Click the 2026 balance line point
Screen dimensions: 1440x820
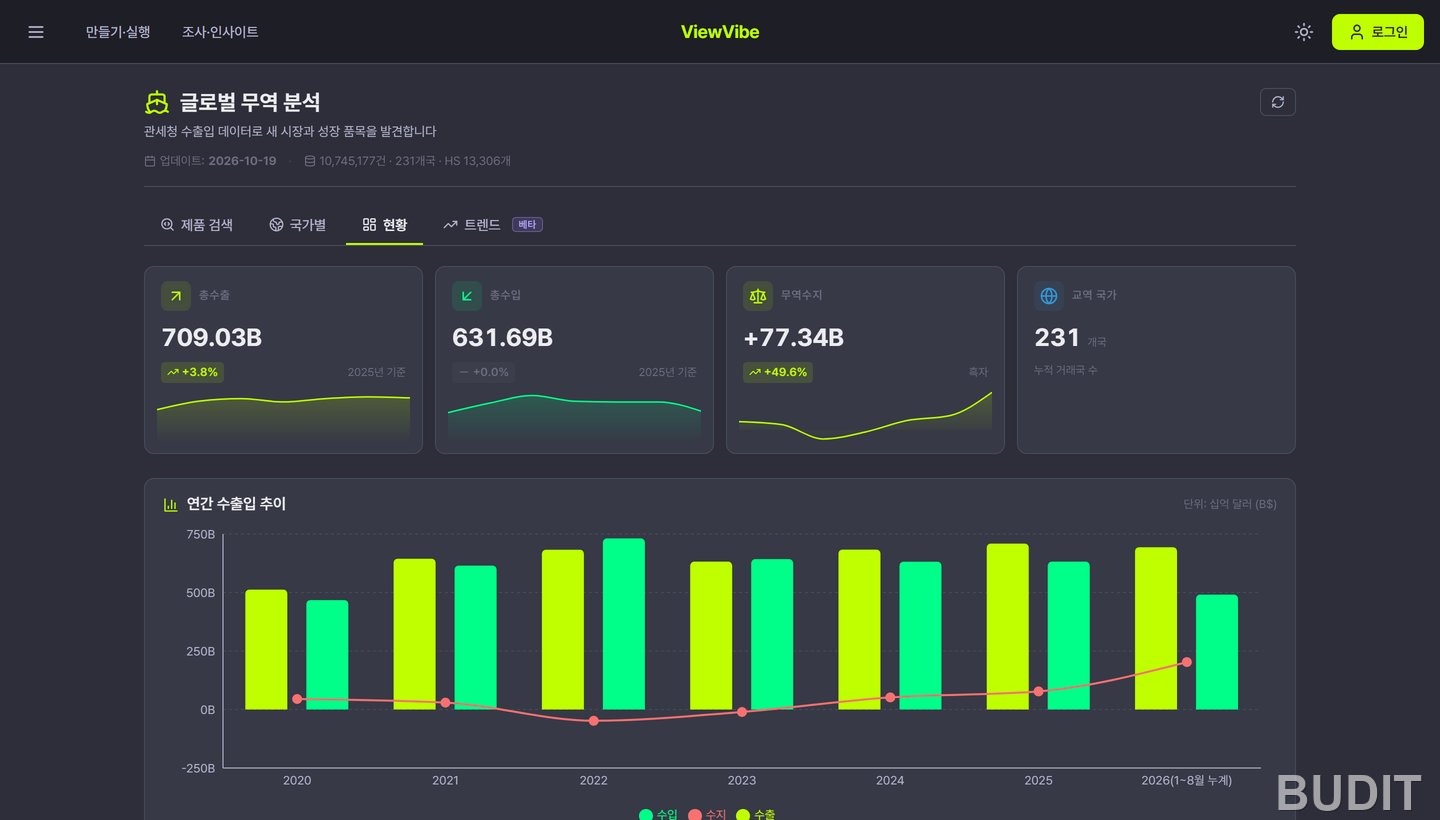1186,662
